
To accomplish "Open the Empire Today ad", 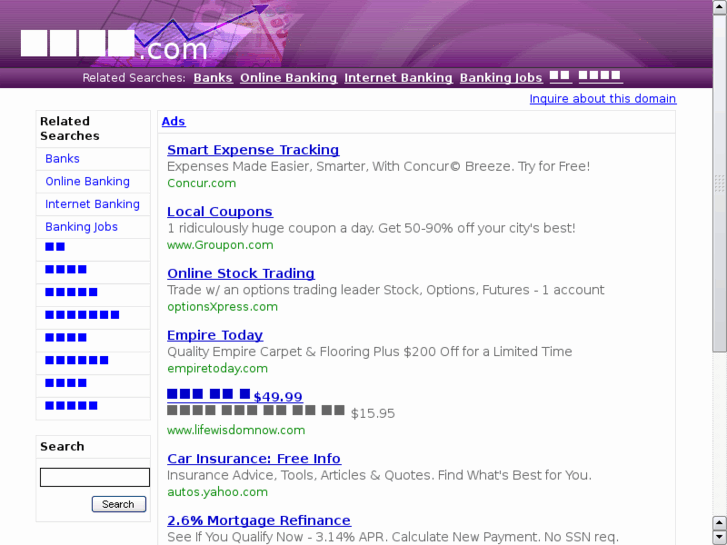I will (215, 335).
